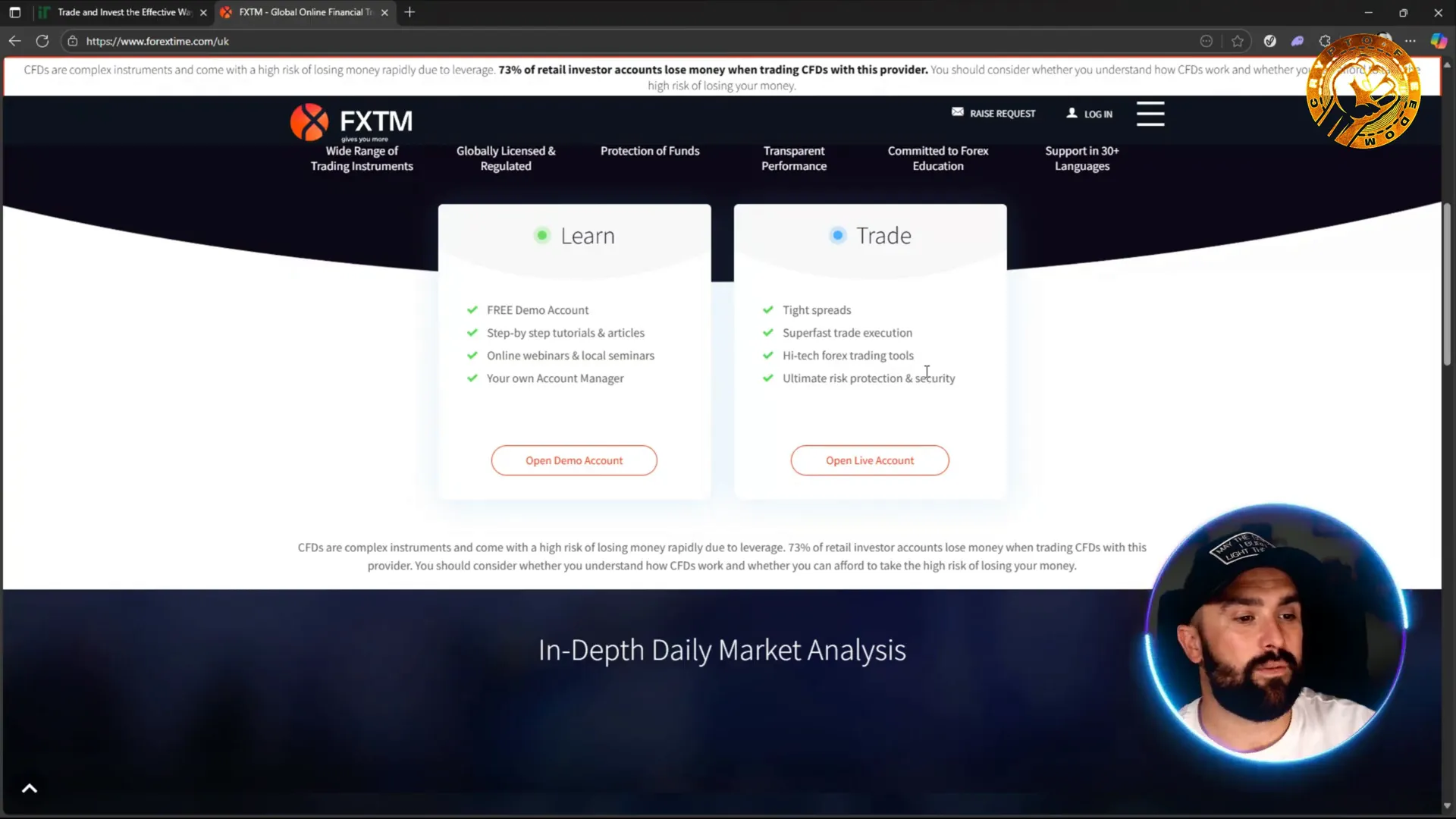
Task: Click 'Superfast trade execution' text
Action: point(847,333)
